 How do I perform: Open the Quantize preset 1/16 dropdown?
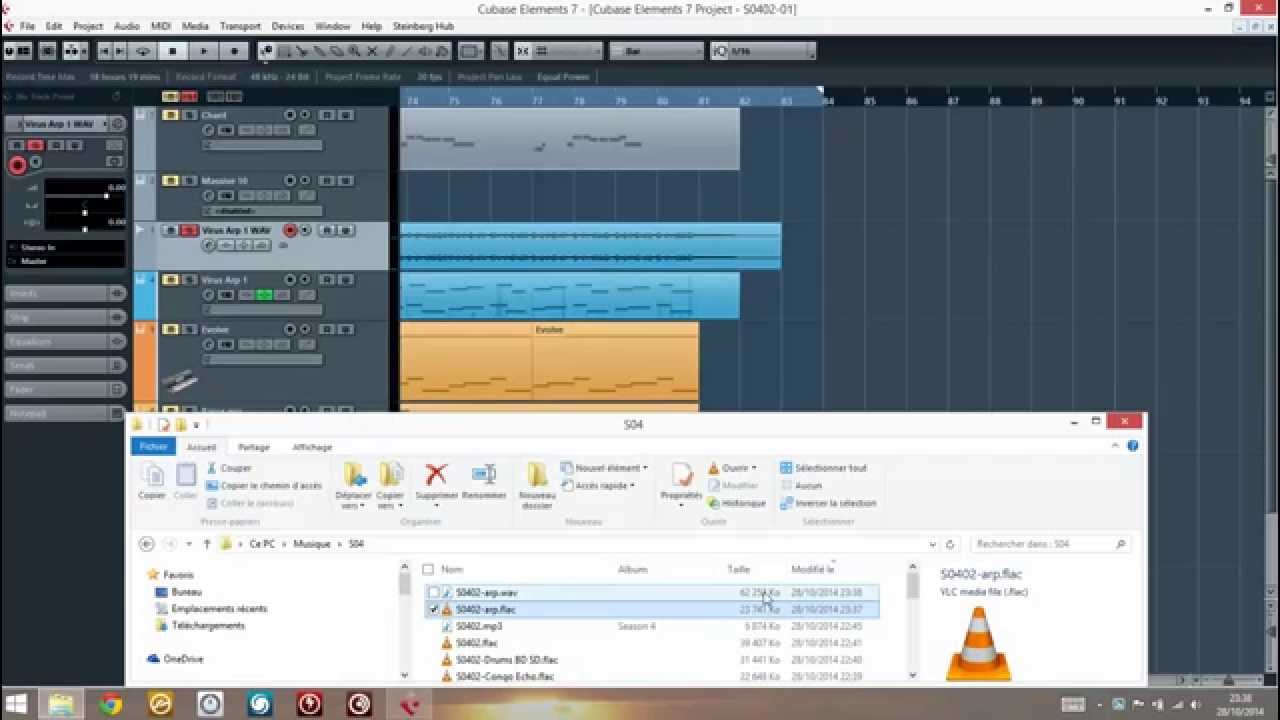click(x=764, y=51)
